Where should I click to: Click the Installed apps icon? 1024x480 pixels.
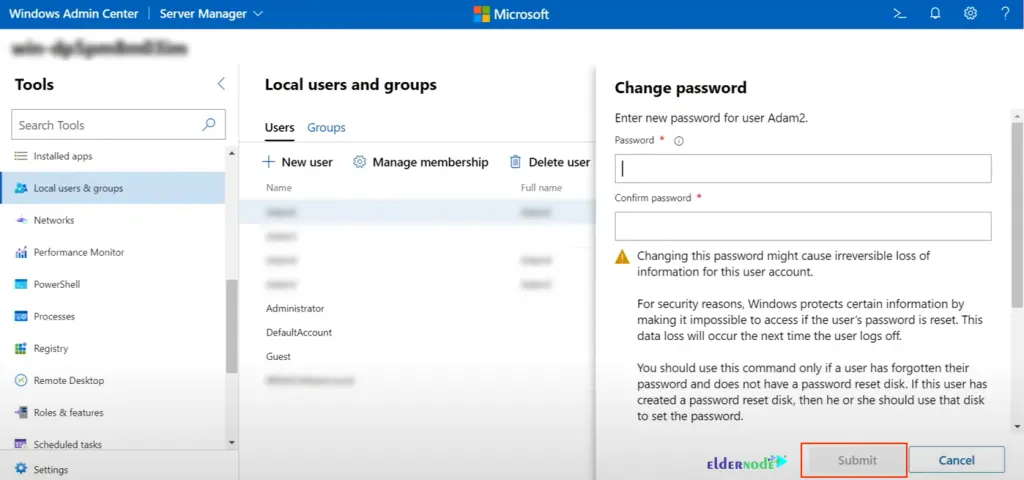point(21,156)
